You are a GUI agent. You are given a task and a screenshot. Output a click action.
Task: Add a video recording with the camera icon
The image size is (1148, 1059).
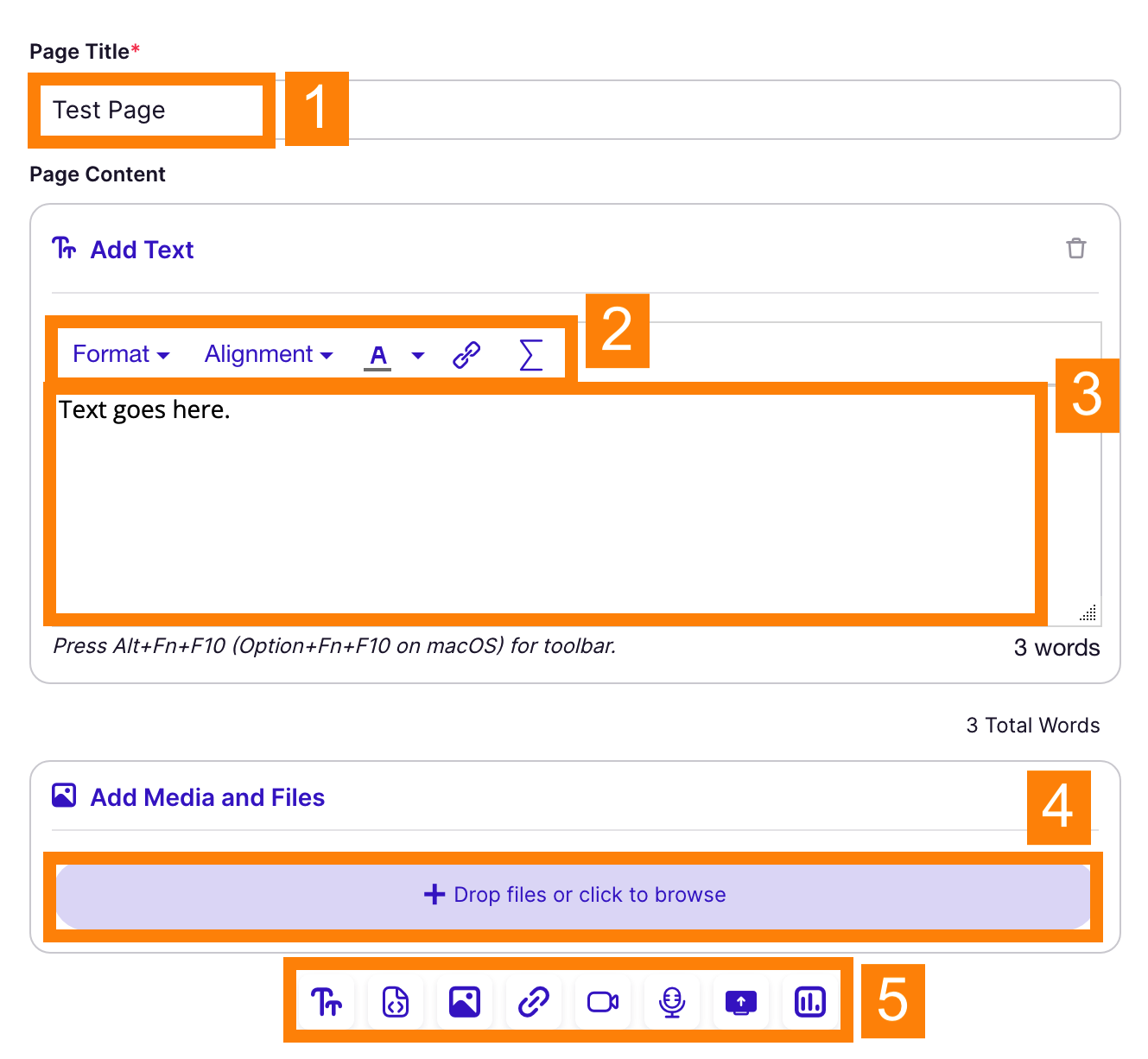603,1002
